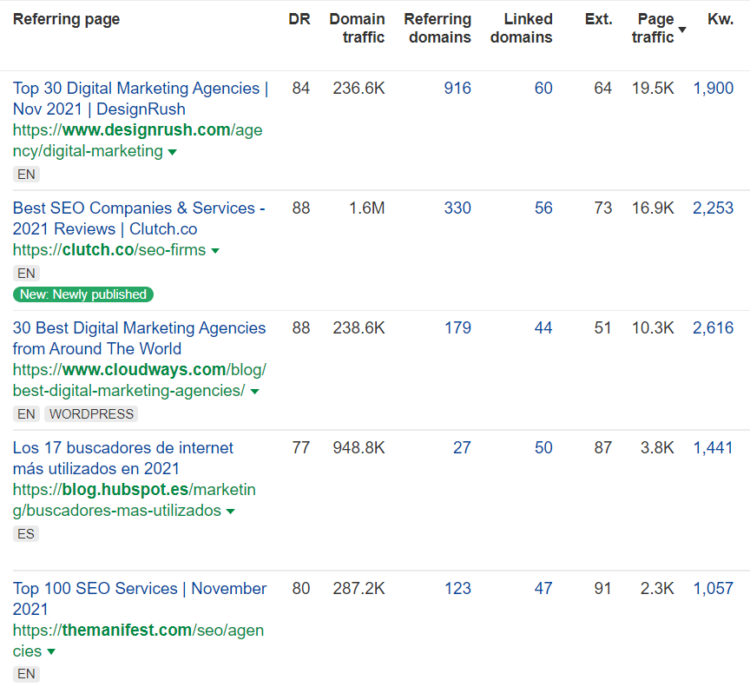Open the blog.hubspot.es URL
750x687 pixels.
click(x=134, y=499)
